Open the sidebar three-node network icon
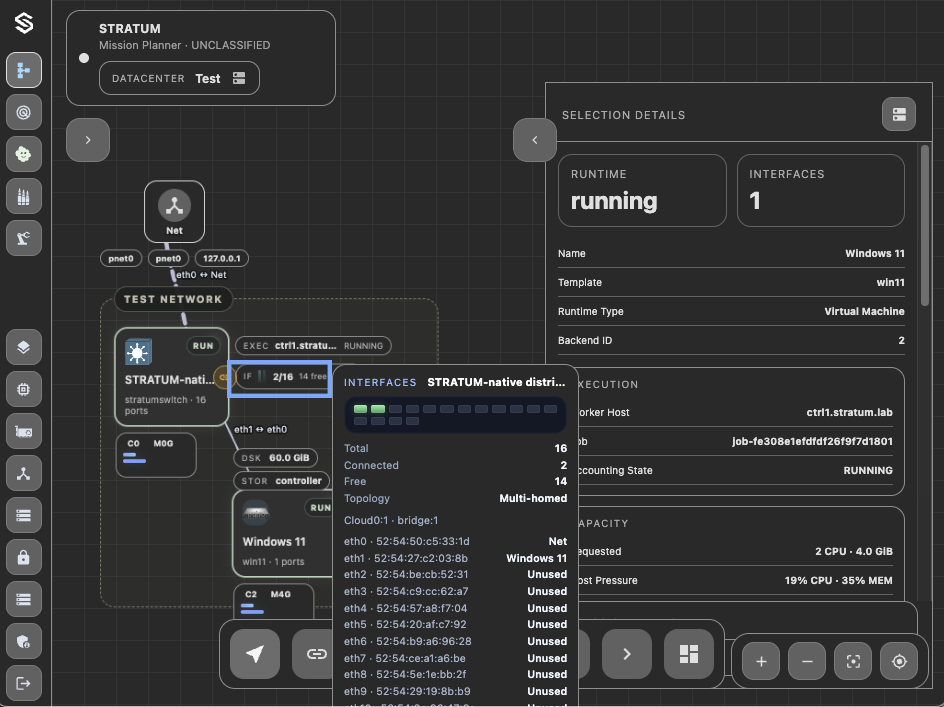Screen dimensions: 944x707 [x=24, y=473]
